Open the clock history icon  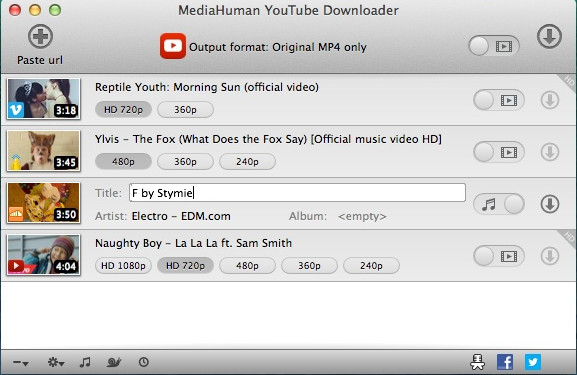pyautogui.click(x=144, y=362)
